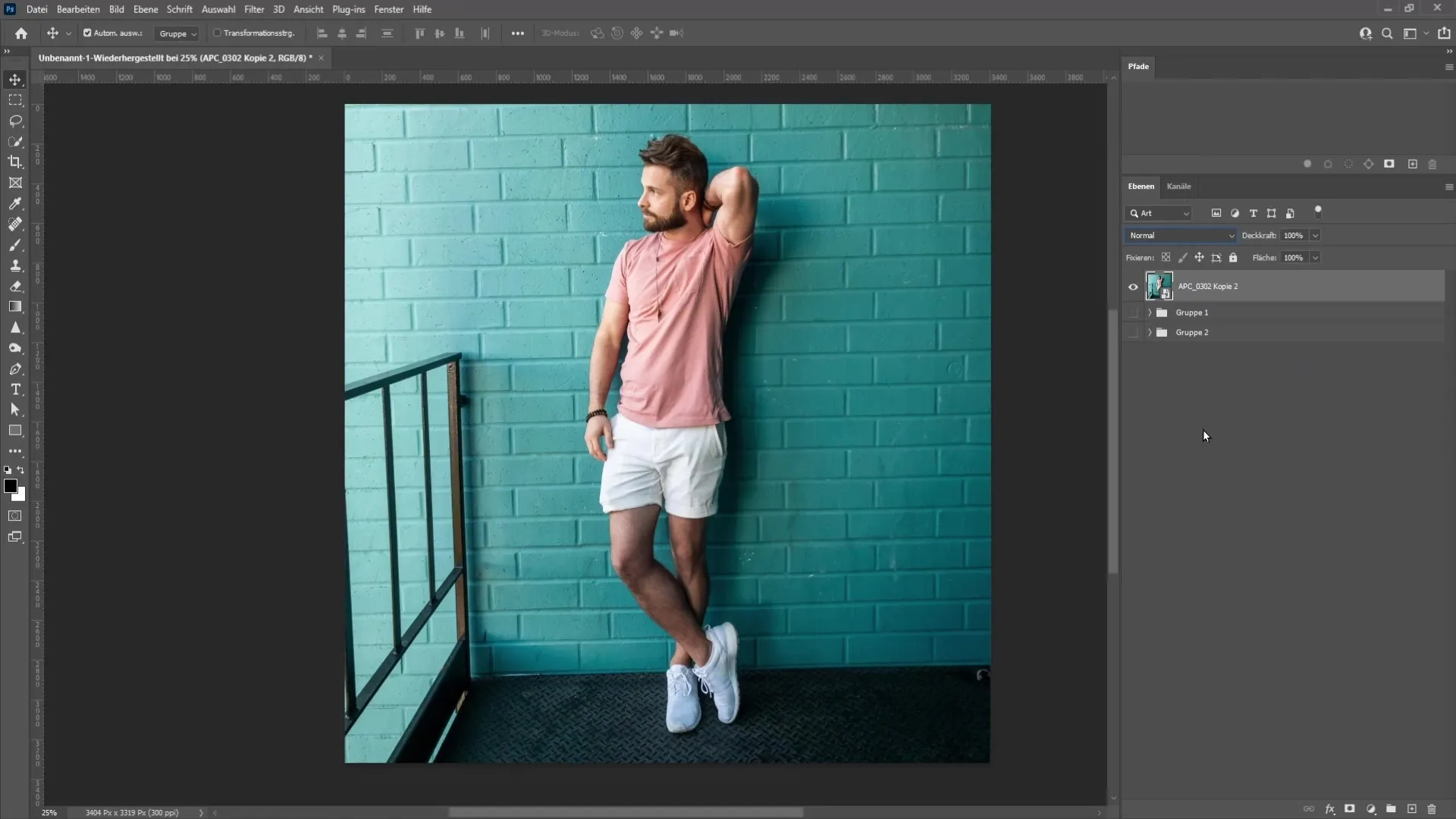Image resolution: width=1456 pixels, height=819 pixels.
Task: Expand Gruppe 2 layer group
Action: (x=1149, y=331)
